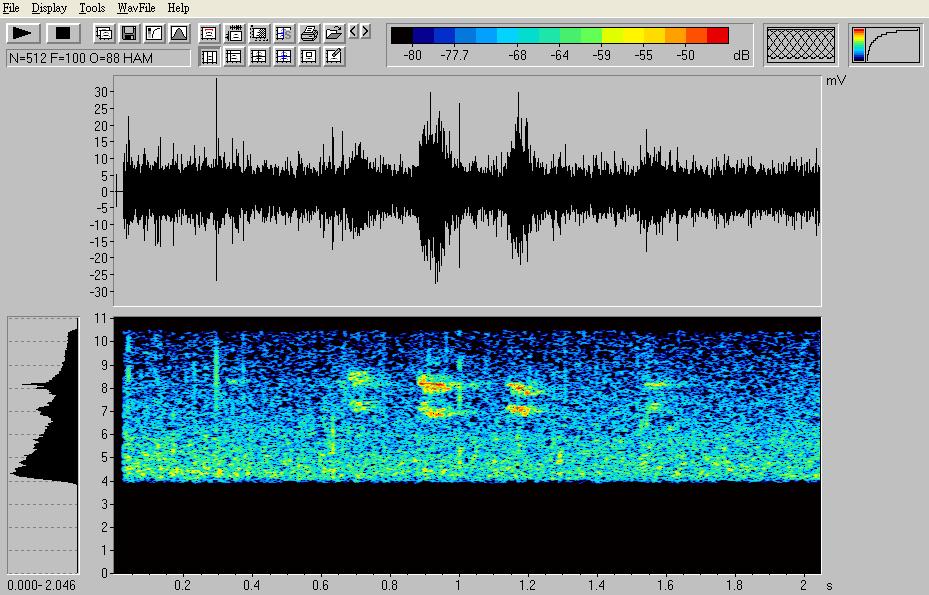Click the left arrow scroll button
Screen dimensions: 929x595
(353, 32)
